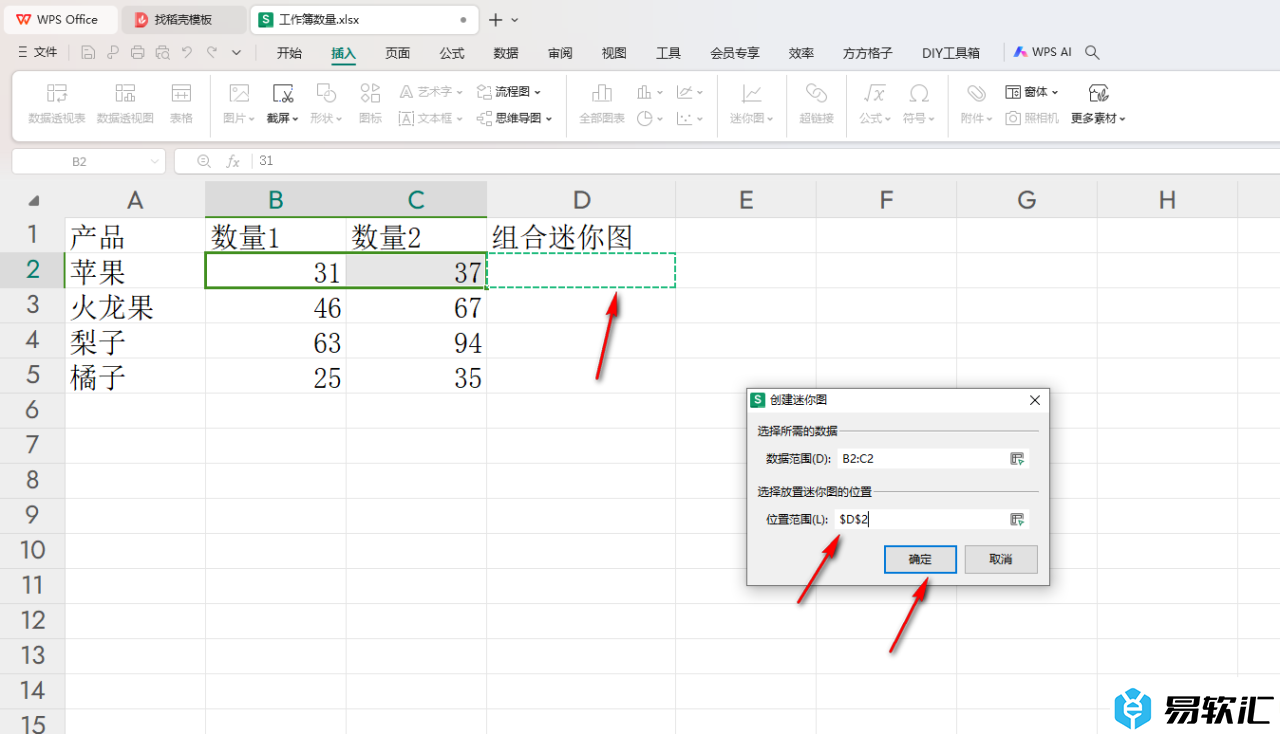Click the PivotChart (数据透视图) icon
This screenshot has width=1280, height=734.
point(125,94)
